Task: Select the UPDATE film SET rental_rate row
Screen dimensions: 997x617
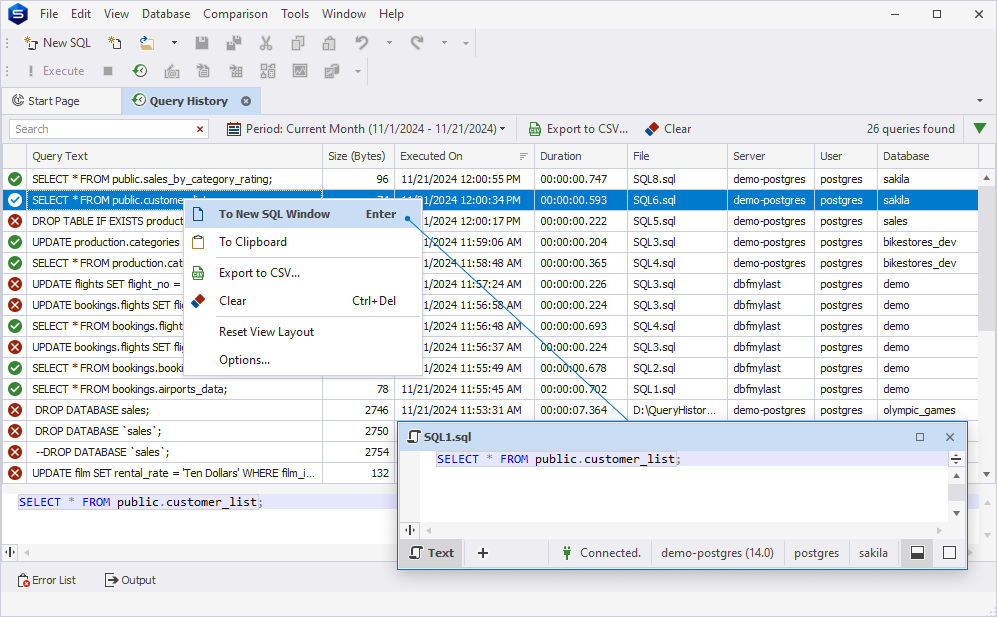Action: (199, 473)
